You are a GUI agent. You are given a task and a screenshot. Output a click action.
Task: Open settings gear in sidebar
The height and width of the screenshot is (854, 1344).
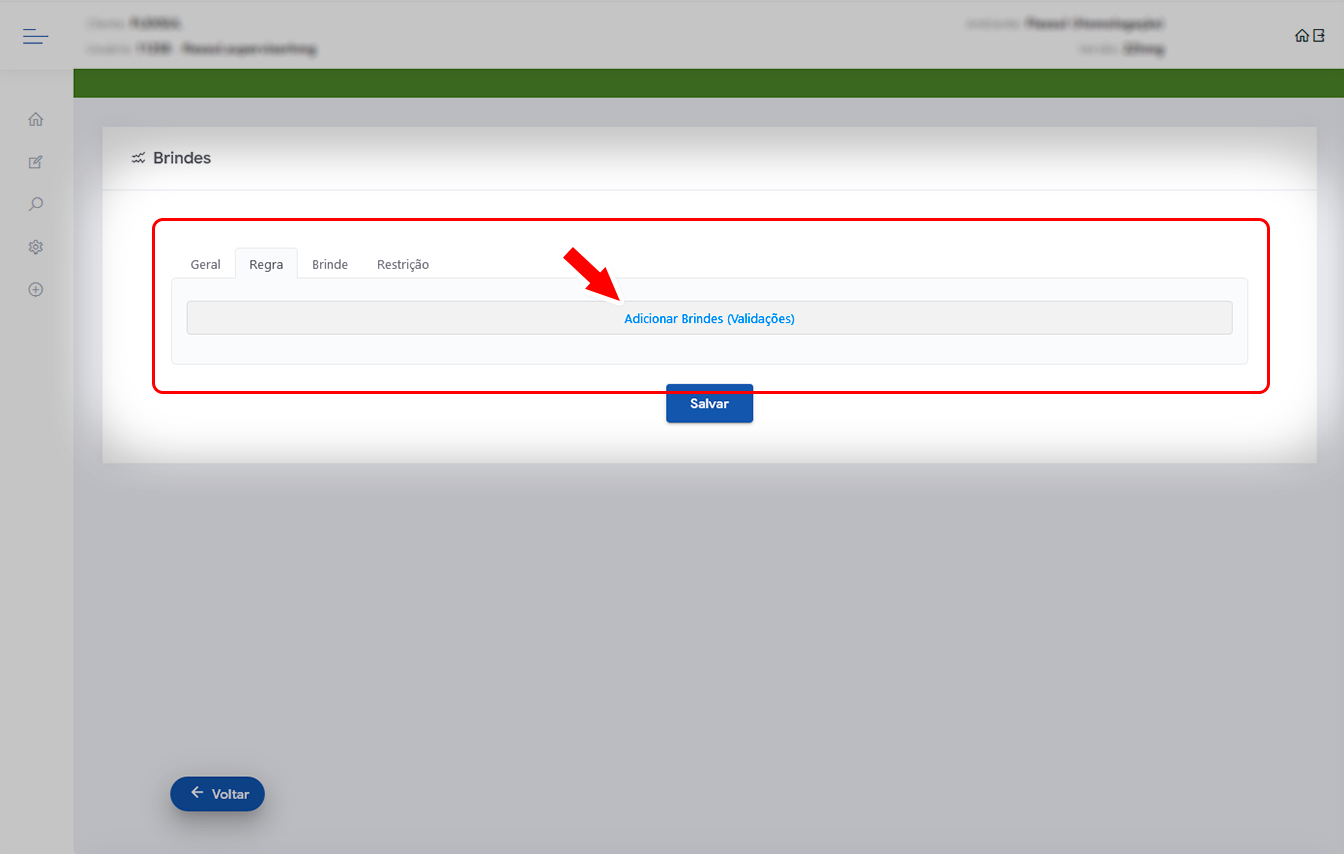click(x=36, y=247)
